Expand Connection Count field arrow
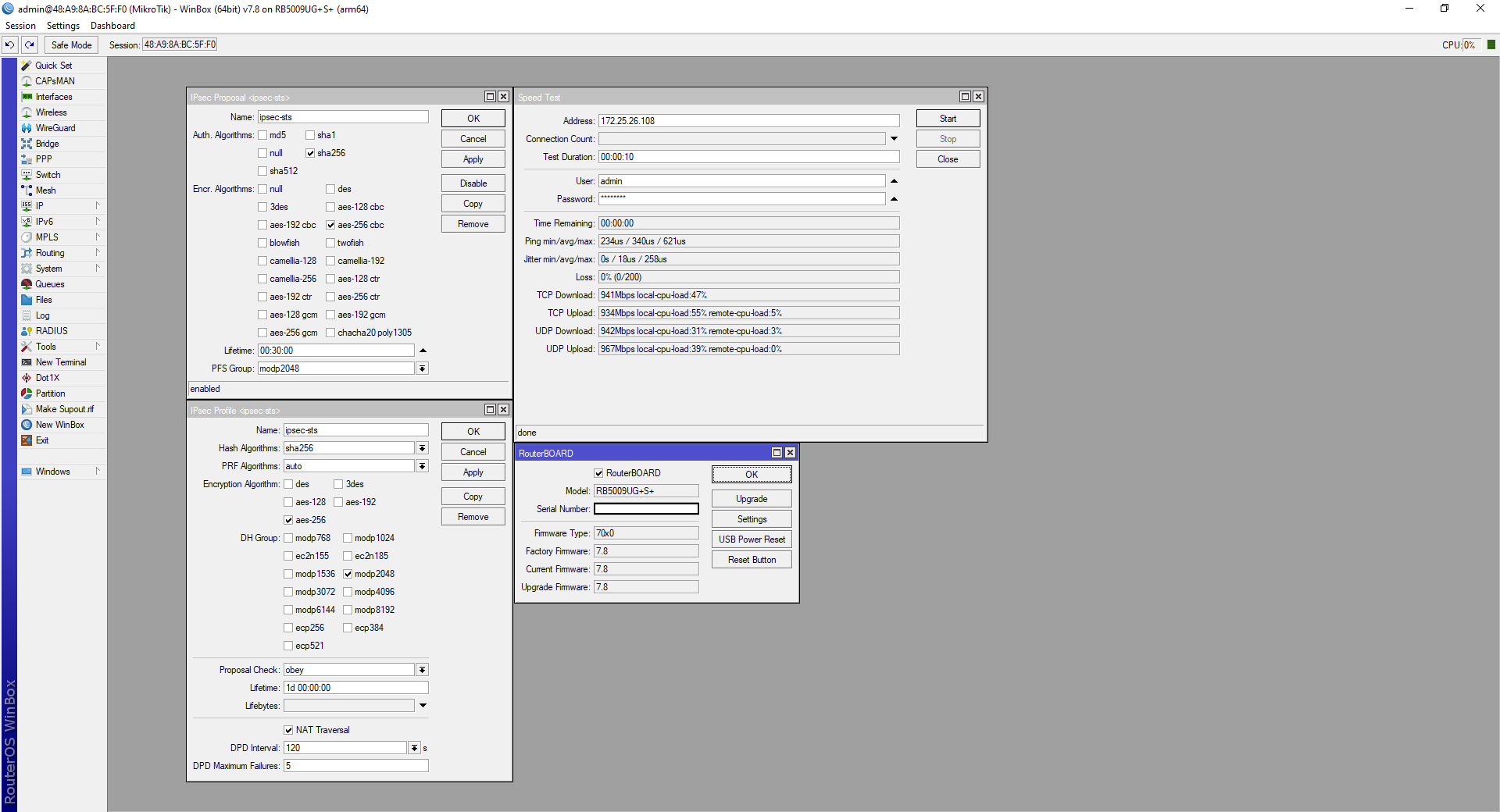The image size is (1500, 812). click(894, 139)
